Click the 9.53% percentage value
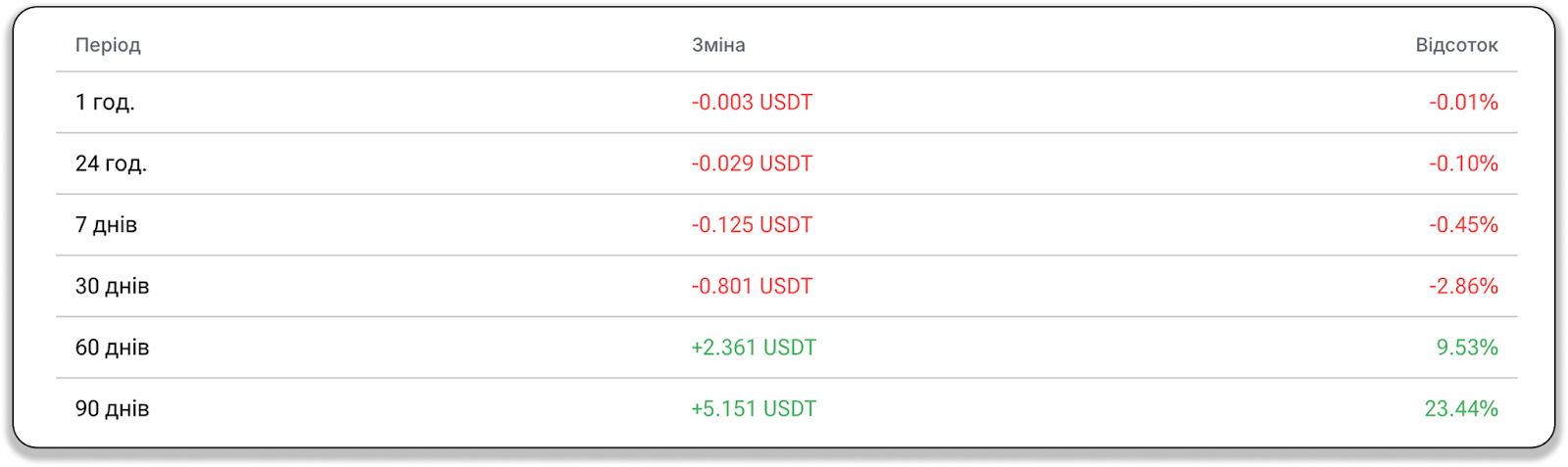The image size is (1568, 467). (1467, 348)
